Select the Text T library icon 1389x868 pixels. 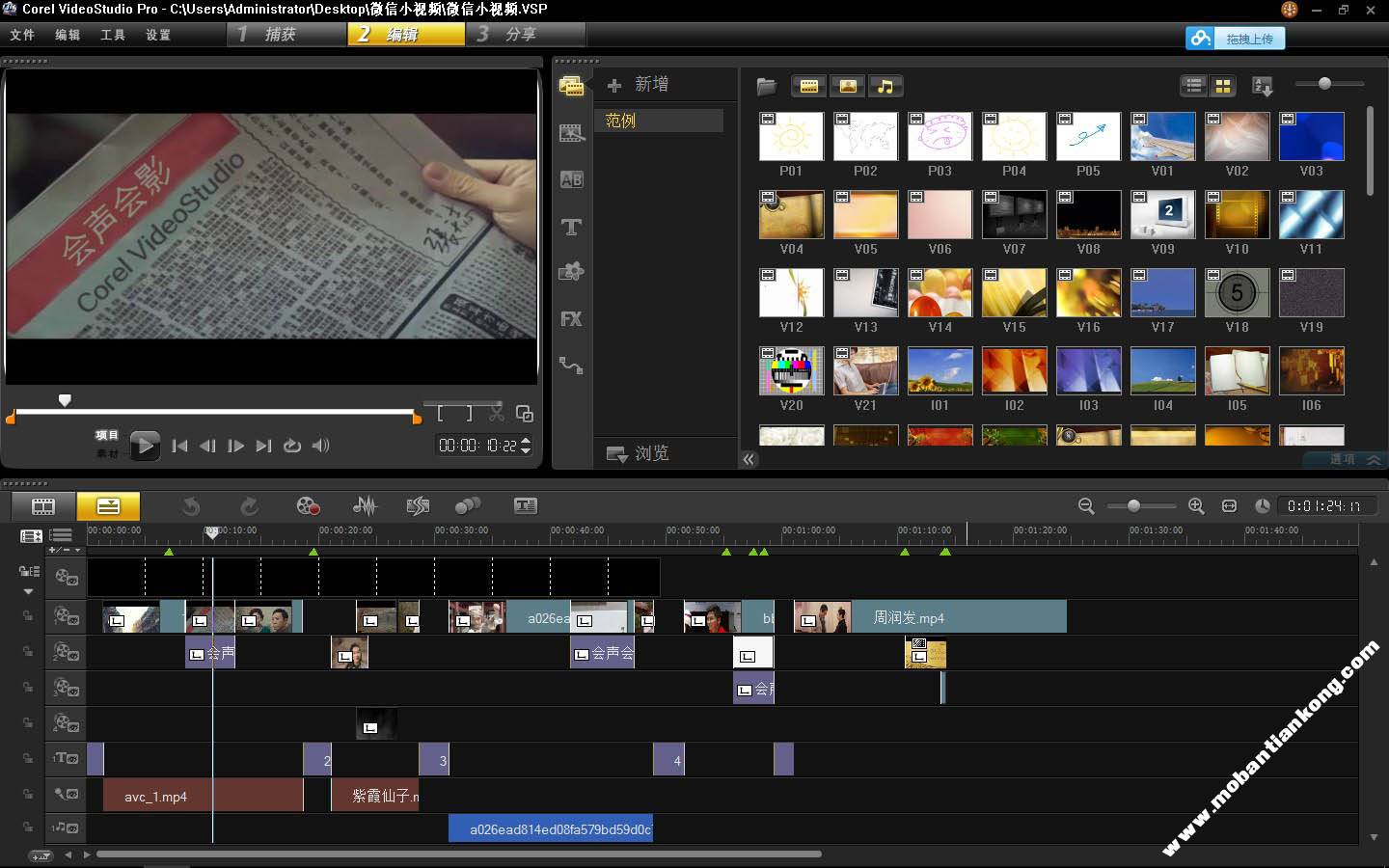571,227
